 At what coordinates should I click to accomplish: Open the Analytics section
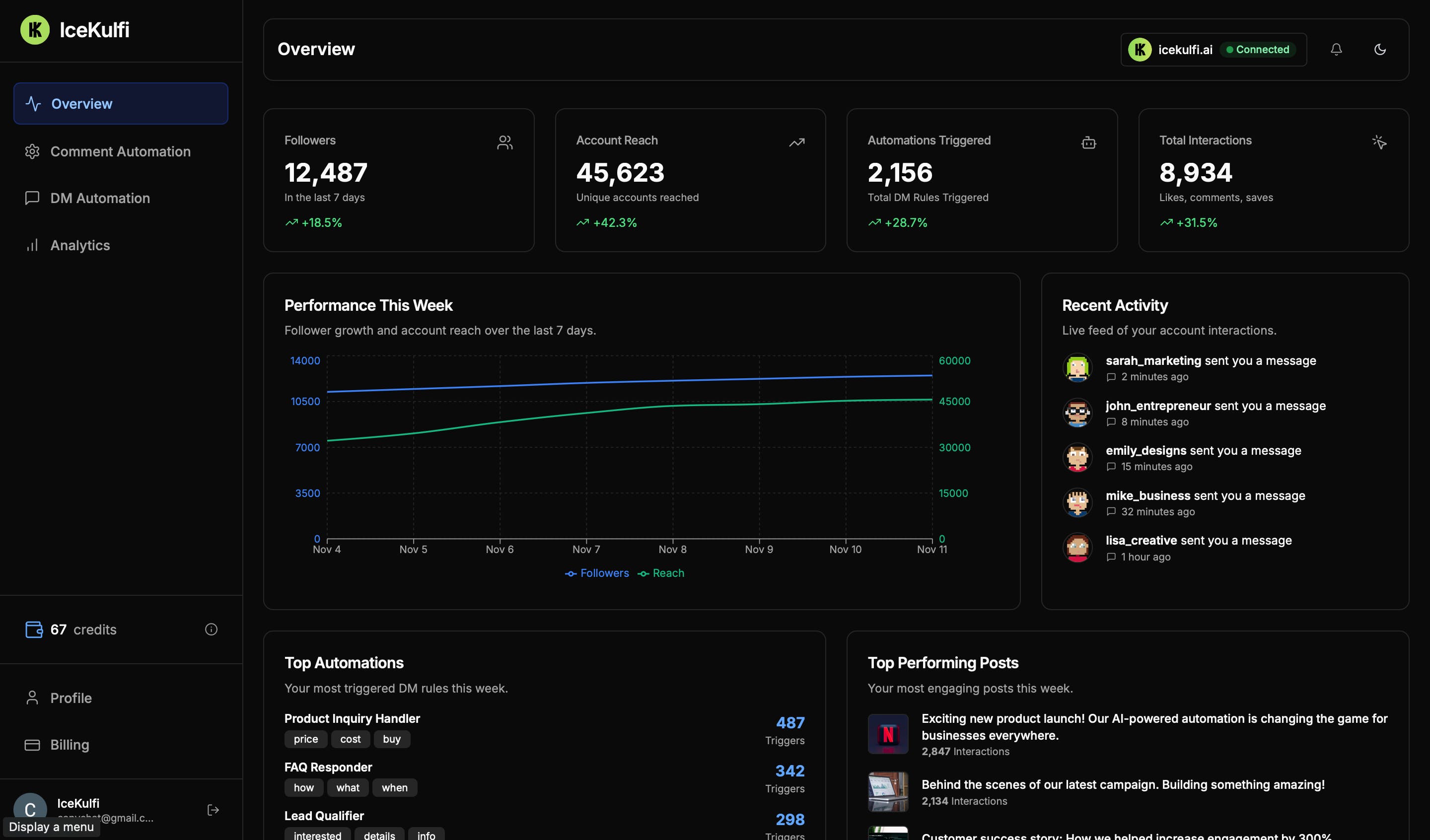click(x=80, y=245)
